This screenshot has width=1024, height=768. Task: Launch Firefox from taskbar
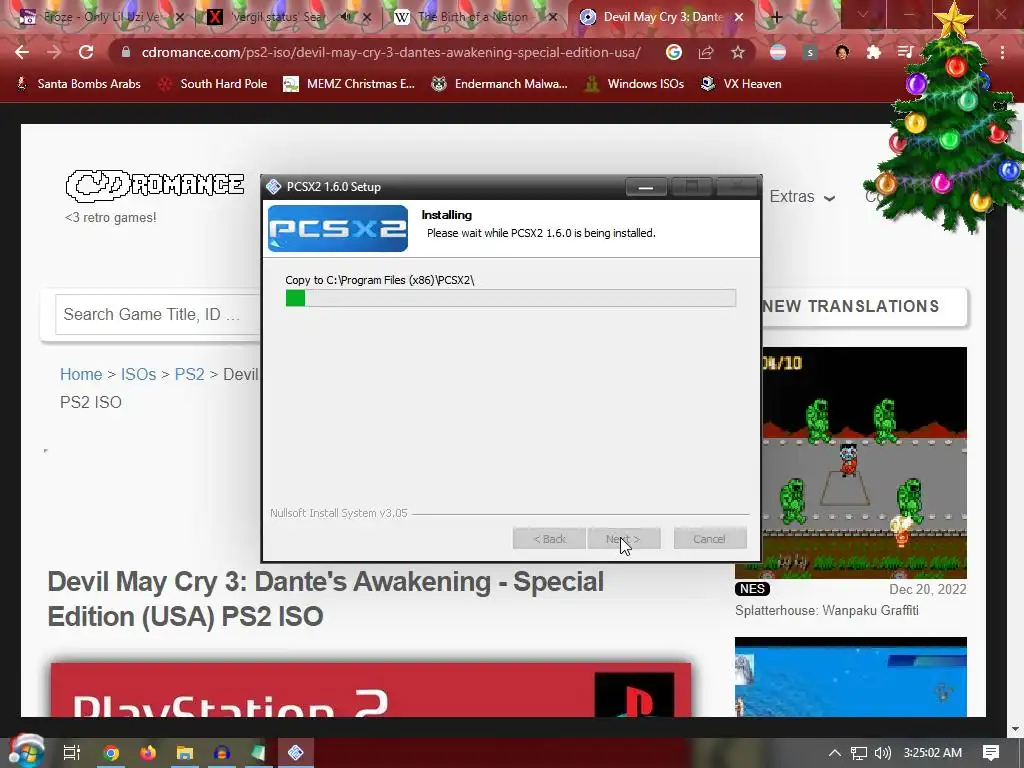pos(148,753)
